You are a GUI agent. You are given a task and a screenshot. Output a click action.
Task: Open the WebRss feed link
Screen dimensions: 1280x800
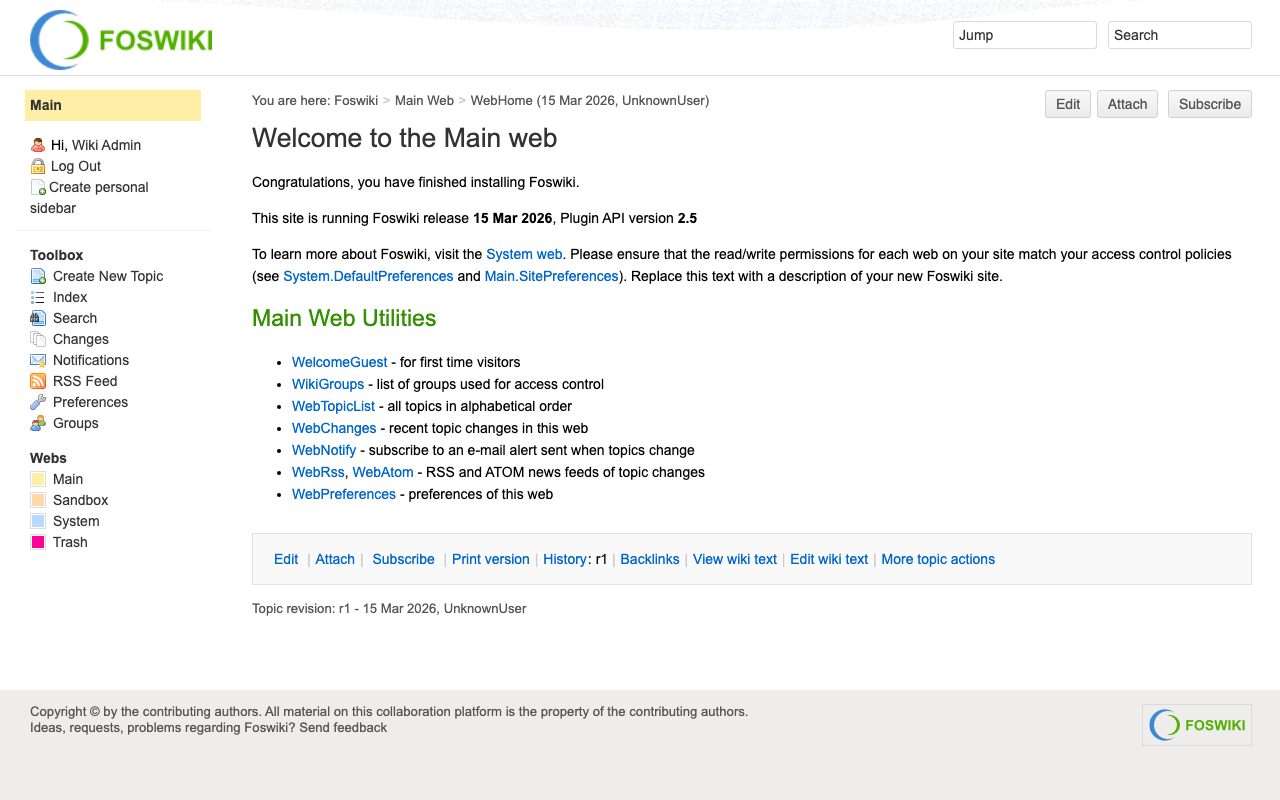coord(318,472)
